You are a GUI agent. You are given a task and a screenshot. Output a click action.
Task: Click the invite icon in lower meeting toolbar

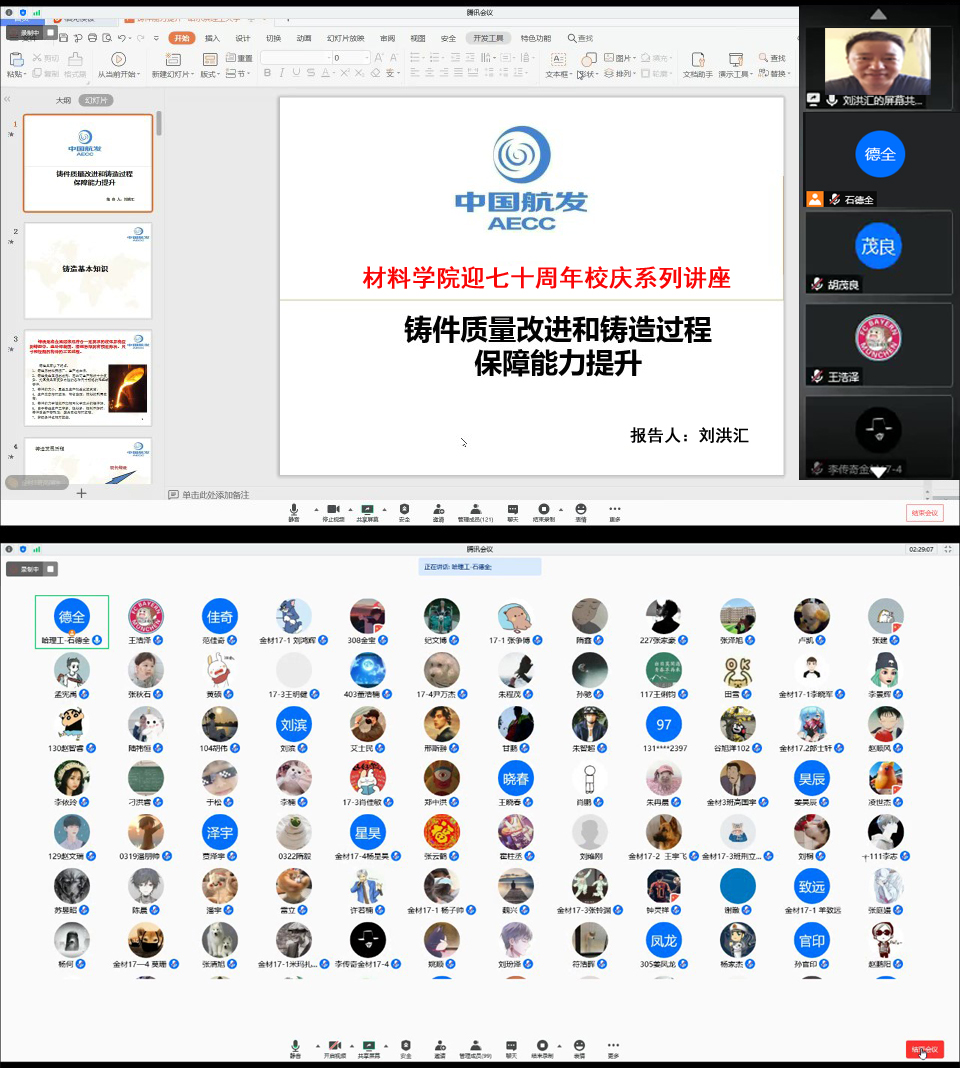(x=440, y=1046)
